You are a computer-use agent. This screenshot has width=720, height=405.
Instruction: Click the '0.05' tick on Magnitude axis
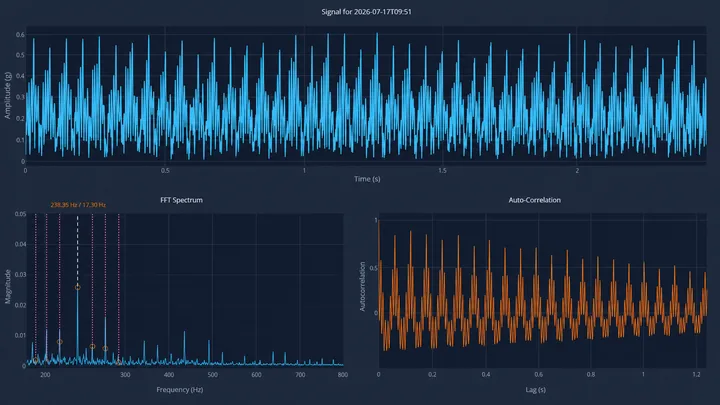point(20,214)
